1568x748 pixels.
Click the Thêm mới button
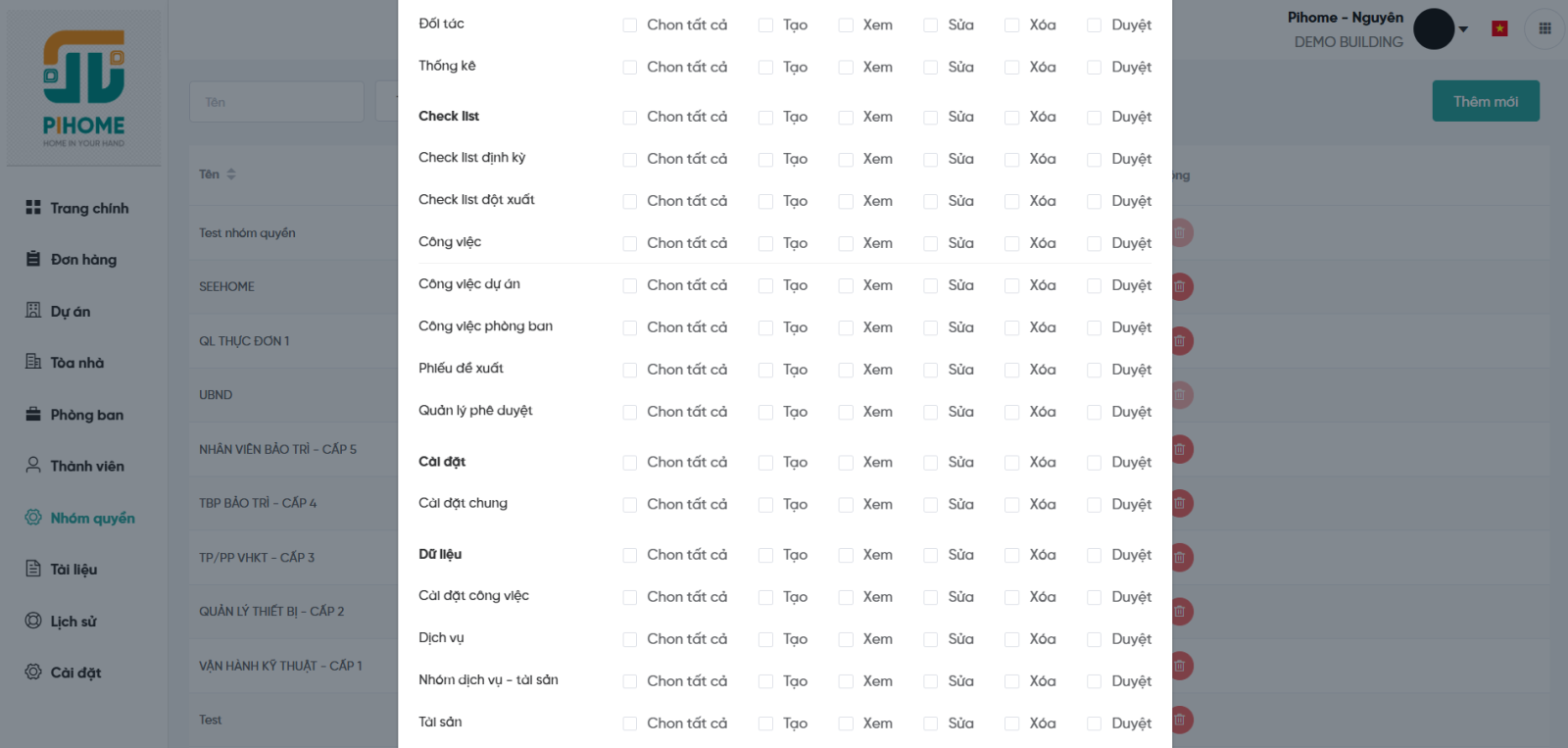coord(1486,101)
